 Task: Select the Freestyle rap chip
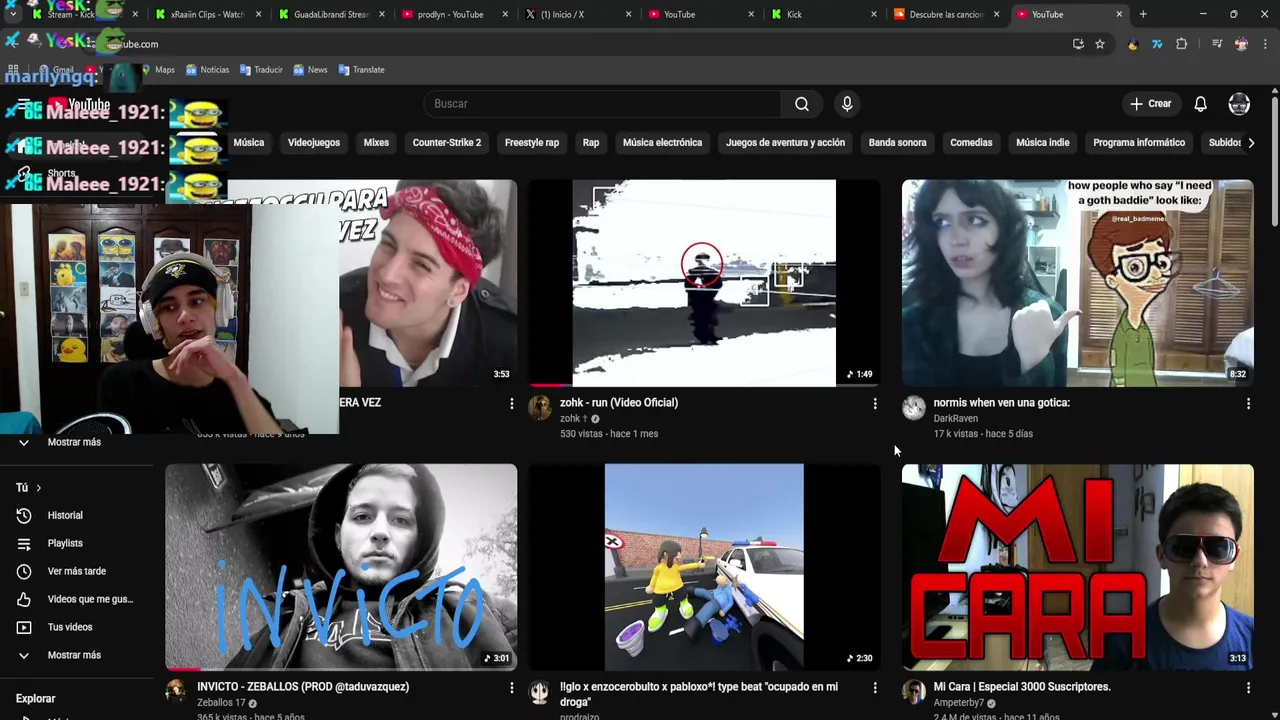532,143
